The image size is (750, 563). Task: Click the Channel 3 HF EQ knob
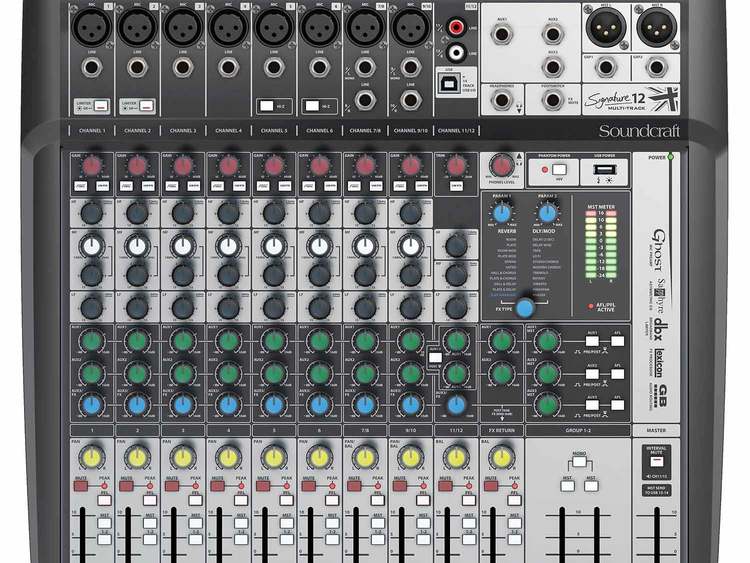[x=183, y=213]
